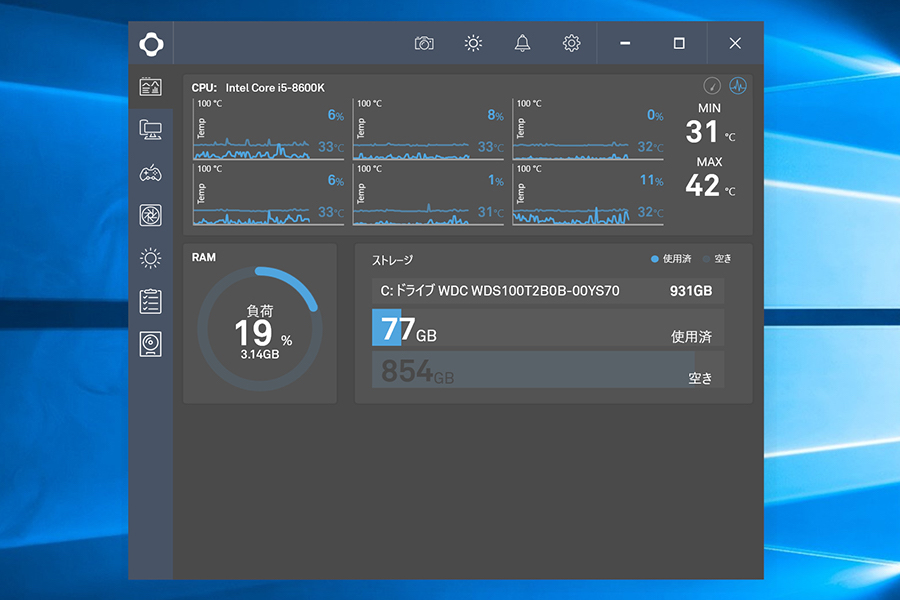The width and height of the screenshot is (900, 600).
Task: Click the ストレージ panel heading
Action: coord(392,260)
